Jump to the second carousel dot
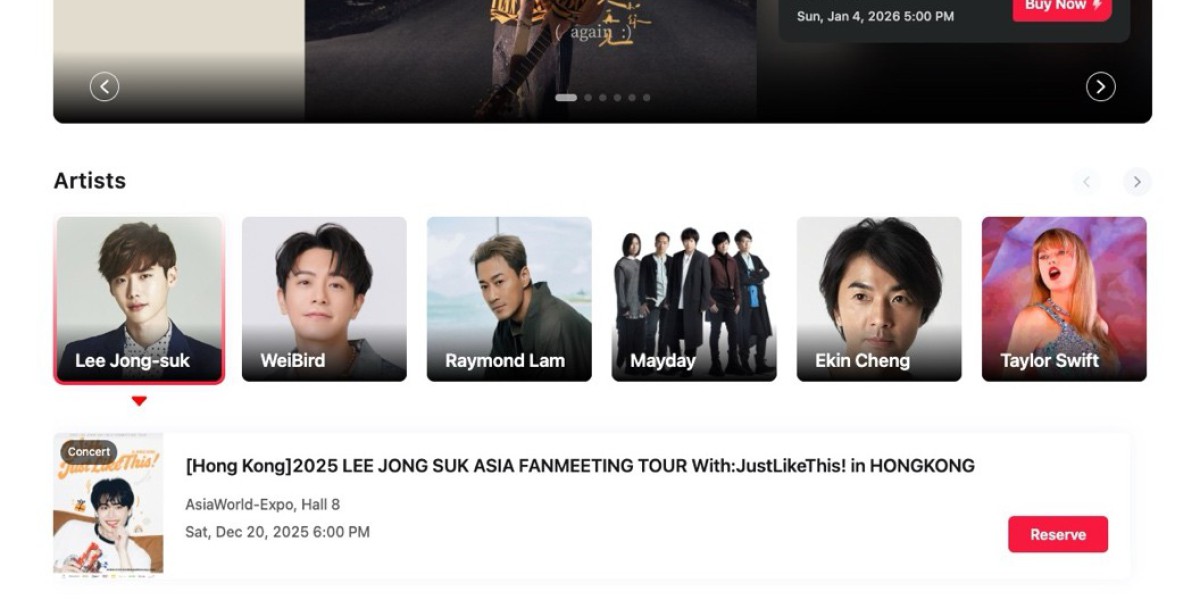 588,98
